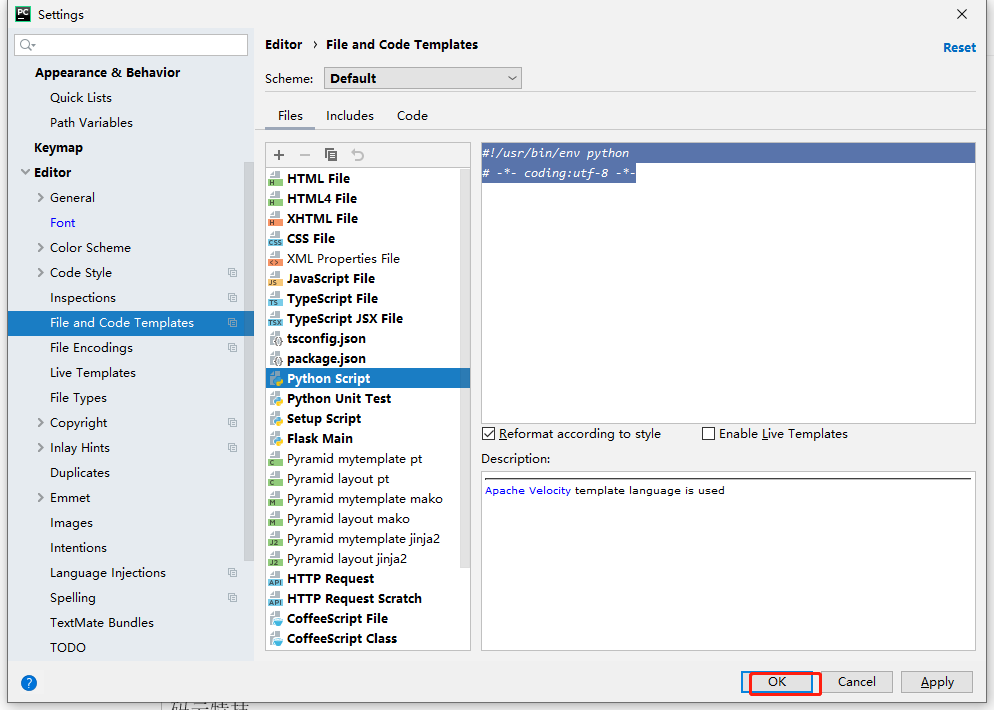Expand the Emmet node
The image size is (994, 710).
(41, 498)
